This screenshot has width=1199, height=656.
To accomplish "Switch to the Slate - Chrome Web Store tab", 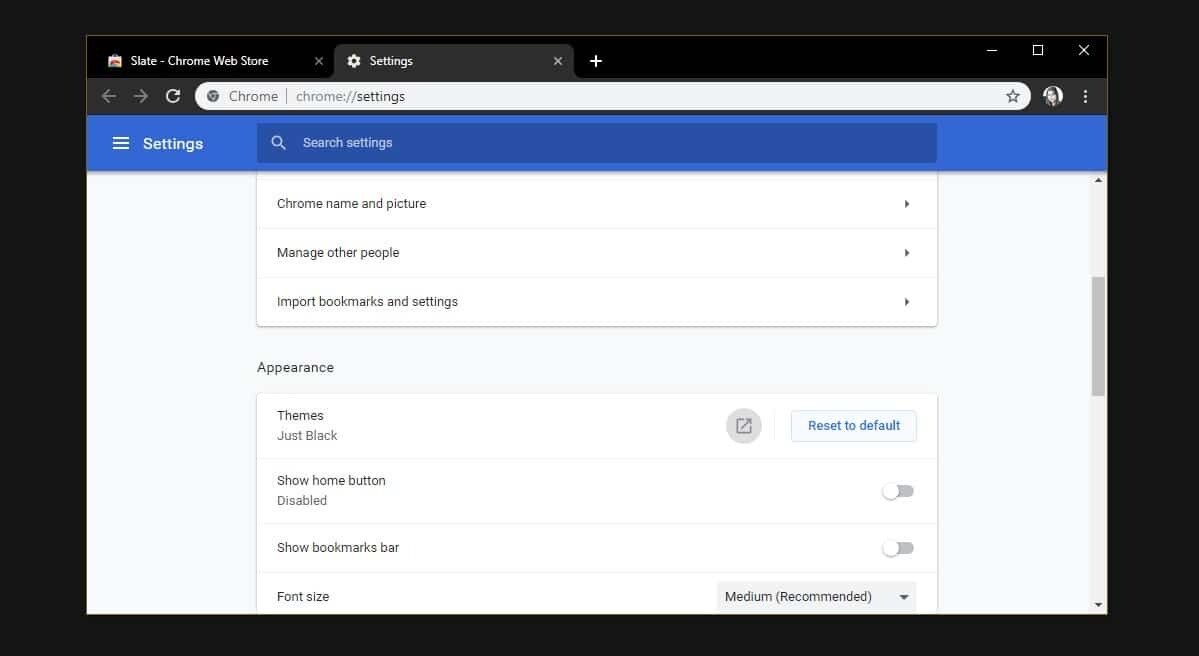I will pos(200,61).
